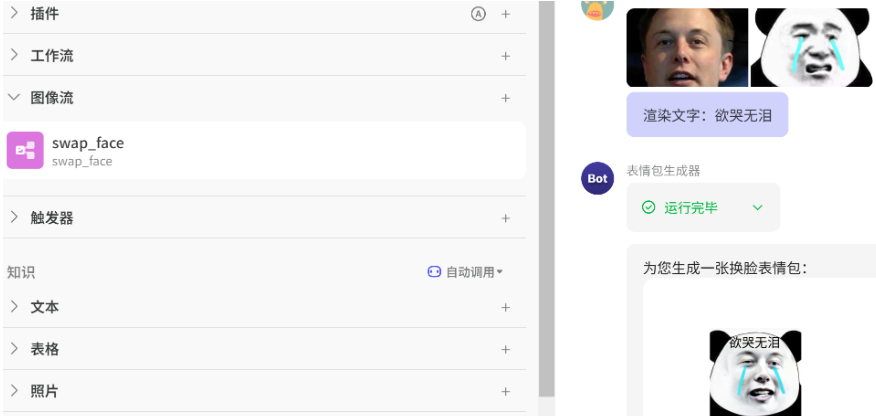Screen dimensions: 876x416
Task: Add a trigger with the 触发器 plus icon
Action: (x=506, y=218)
